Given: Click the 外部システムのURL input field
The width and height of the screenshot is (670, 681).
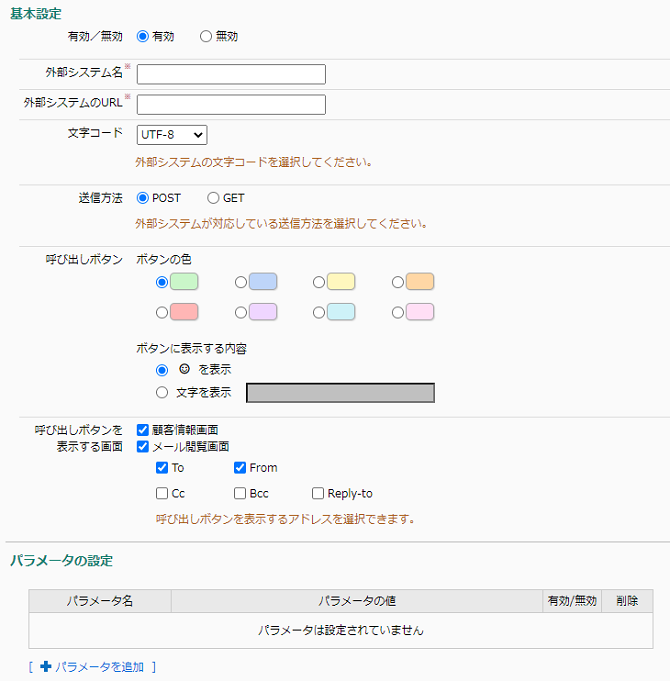Looking at the screenshot, I should (x=231, y=105).
